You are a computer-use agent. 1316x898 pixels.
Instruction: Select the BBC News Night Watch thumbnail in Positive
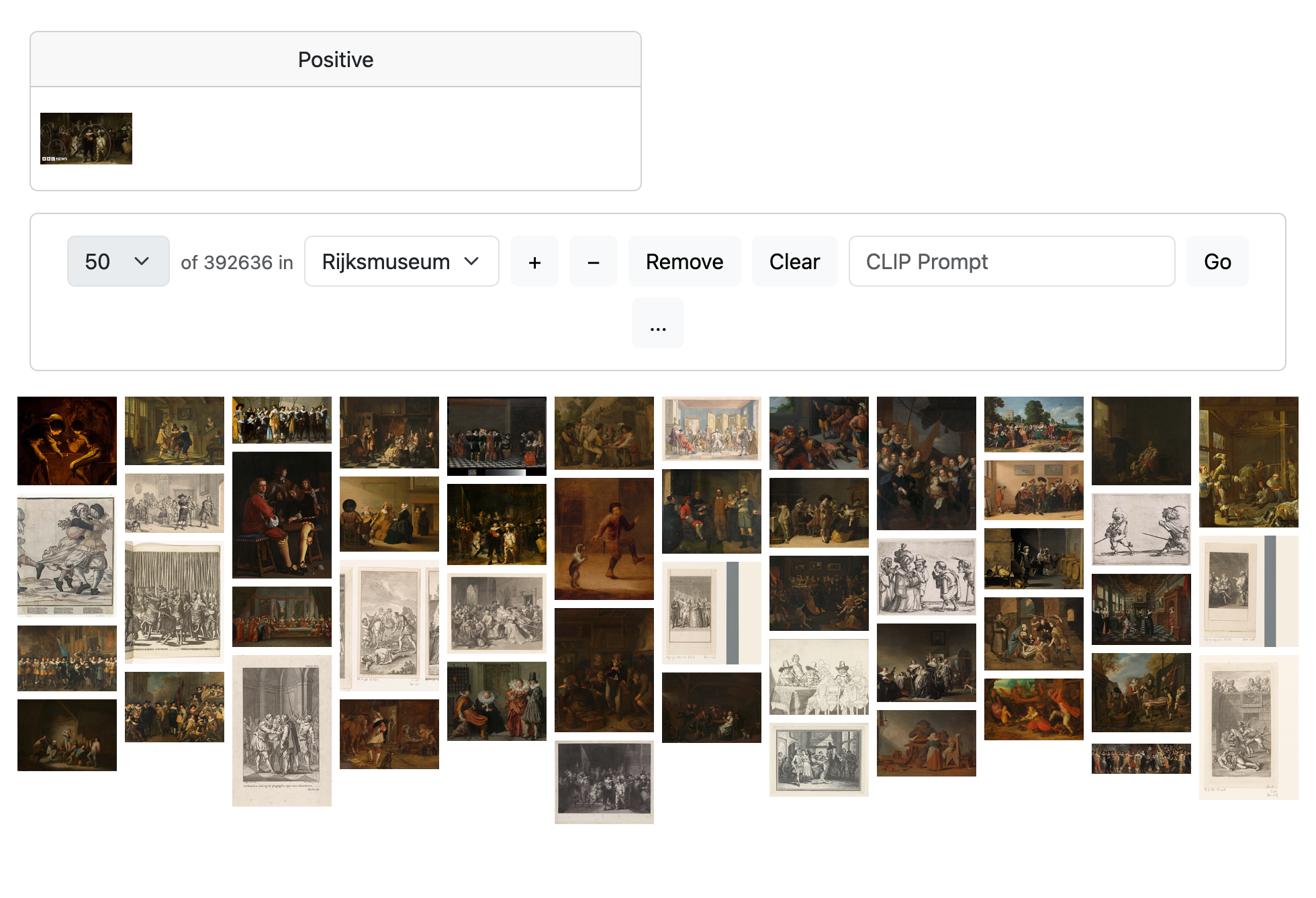point(86,138)
